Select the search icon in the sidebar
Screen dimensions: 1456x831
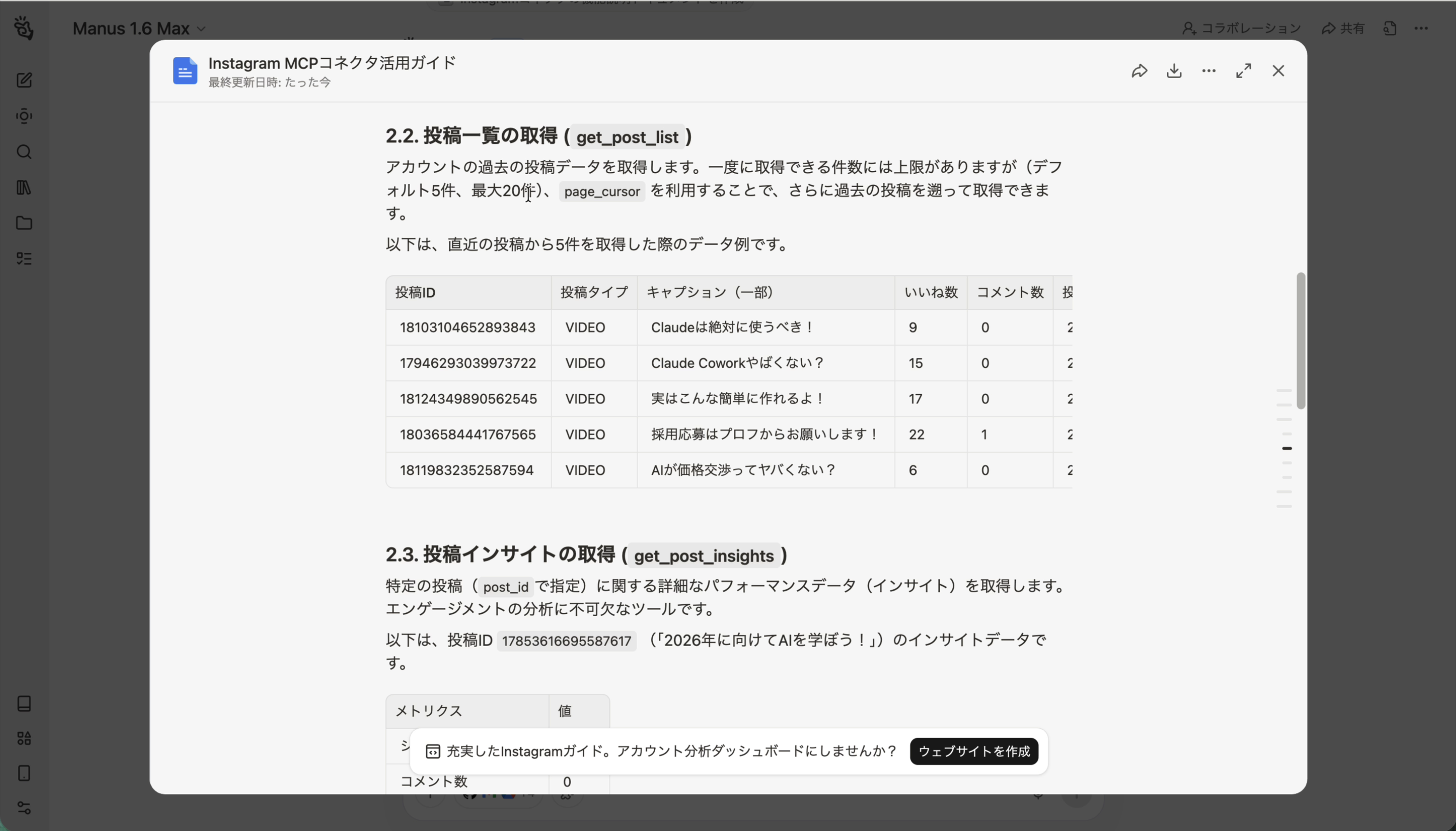tap(23, 152)
